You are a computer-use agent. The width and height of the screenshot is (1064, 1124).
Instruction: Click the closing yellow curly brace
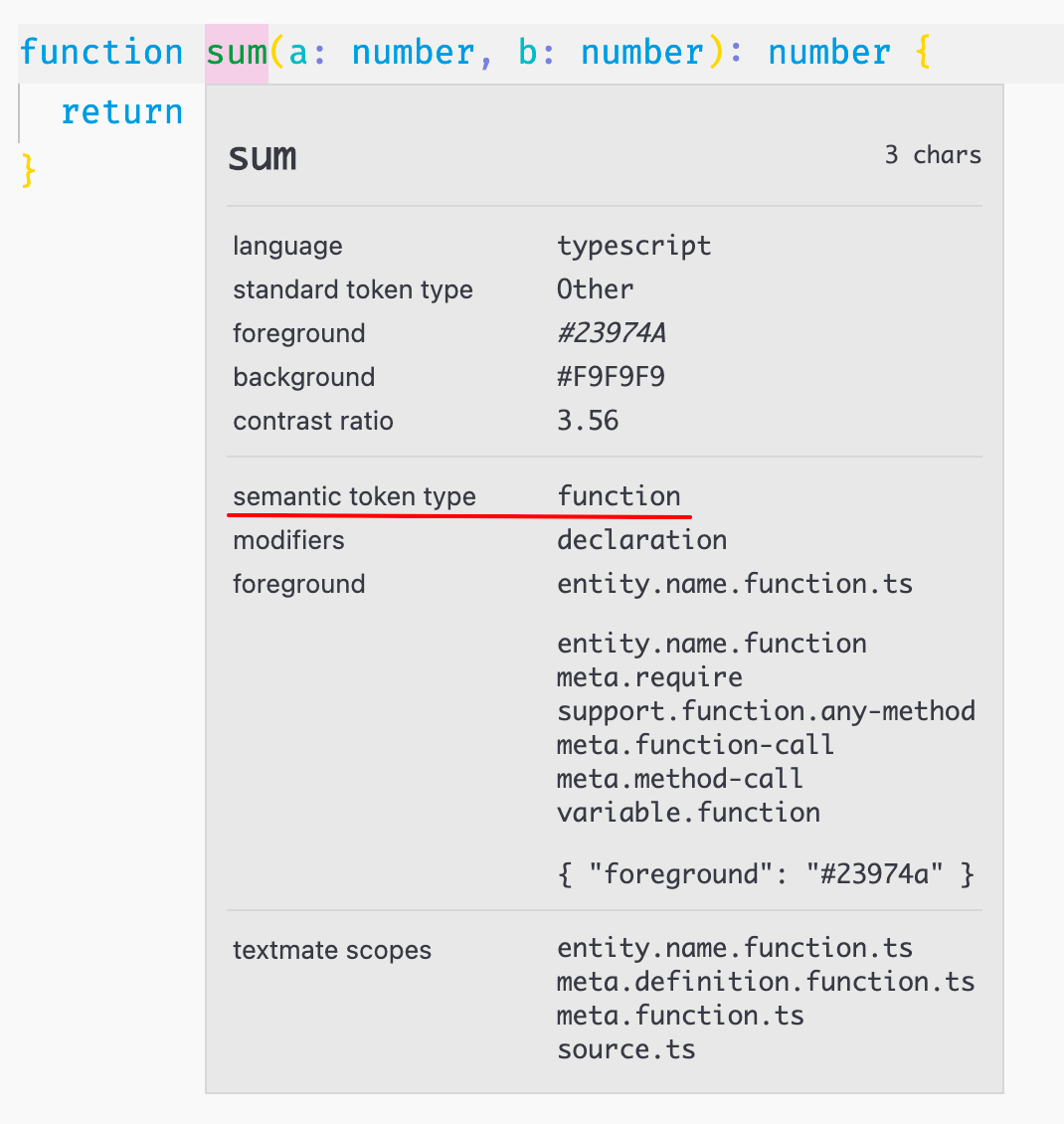coord(29,171)
